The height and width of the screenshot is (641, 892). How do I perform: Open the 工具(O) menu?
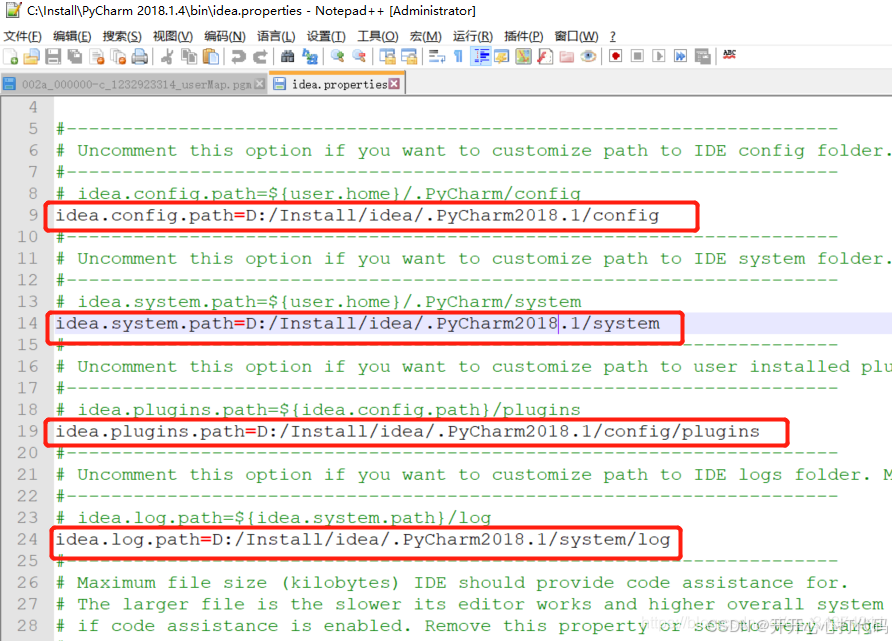[377, 36]
